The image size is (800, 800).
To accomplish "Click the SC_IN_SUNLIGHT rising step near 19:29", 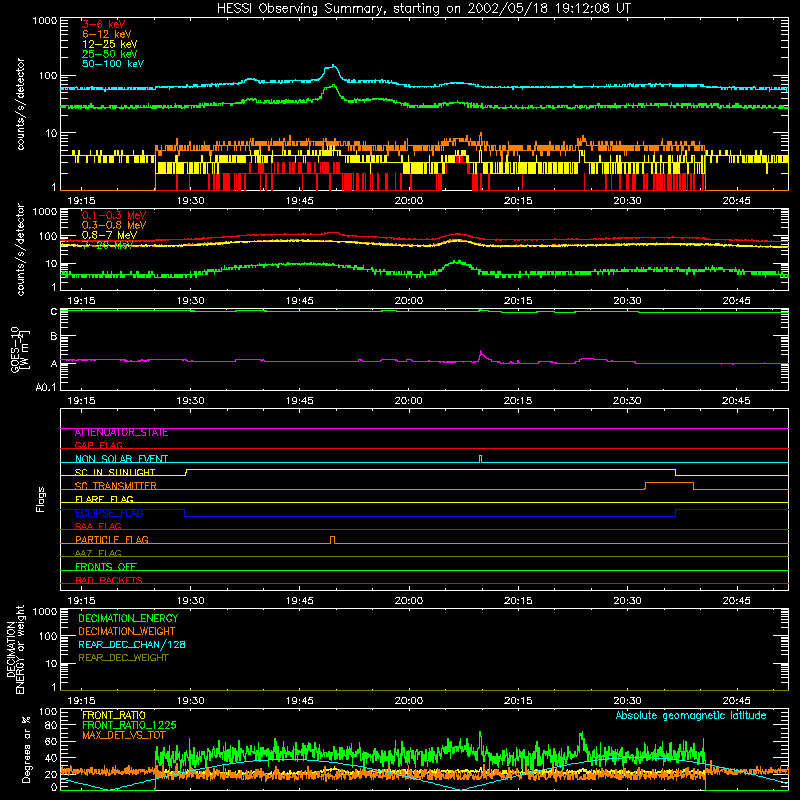I will tap(186, 472).
